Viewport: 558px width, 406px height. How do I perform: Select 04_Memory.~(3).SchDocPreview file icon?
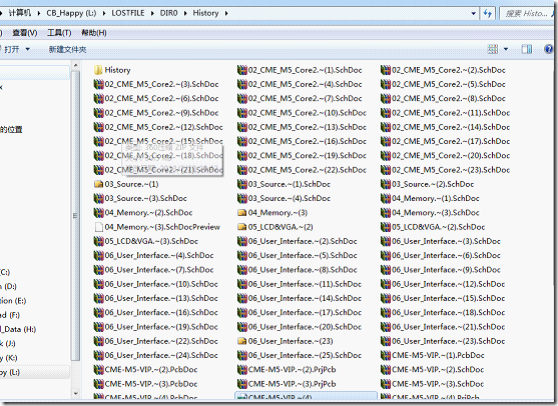(x=99, y=227)
